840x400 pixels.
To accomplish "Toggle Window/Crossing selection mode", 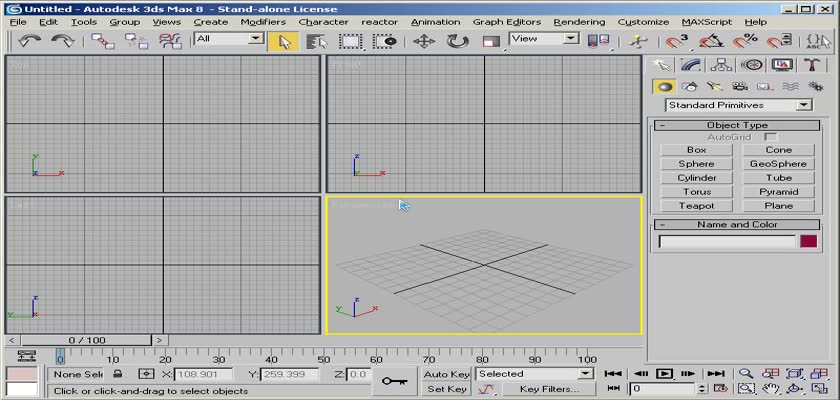I will click(385, 42).
